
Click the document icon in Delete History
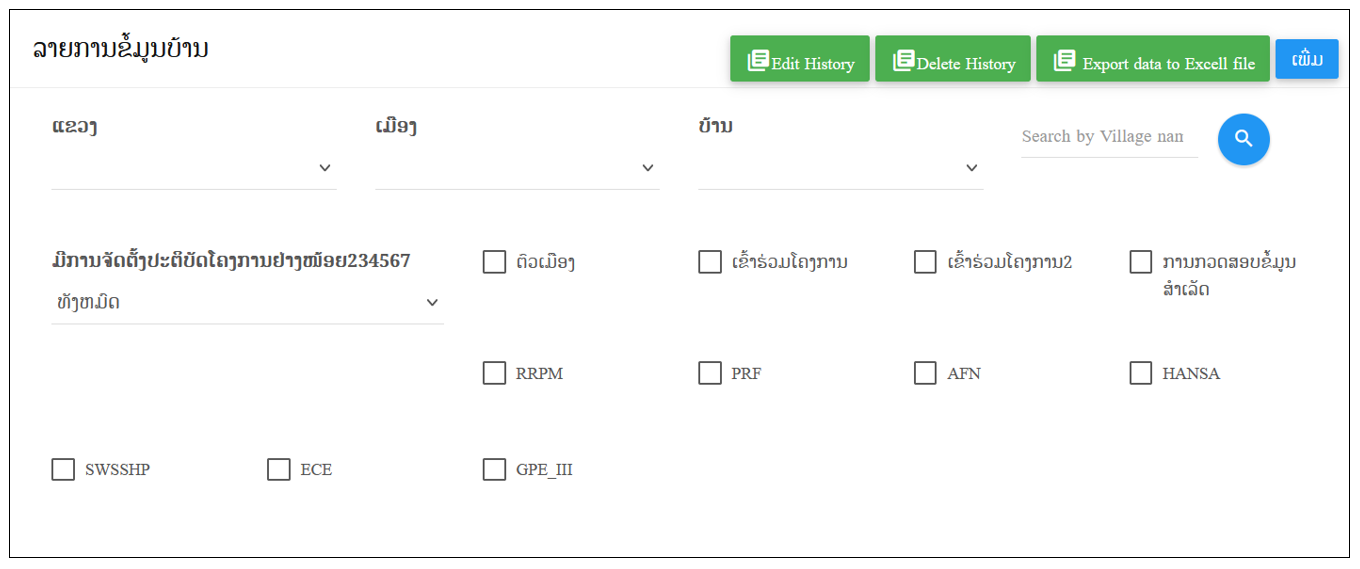pyautogui.click(x=904, y=61)
